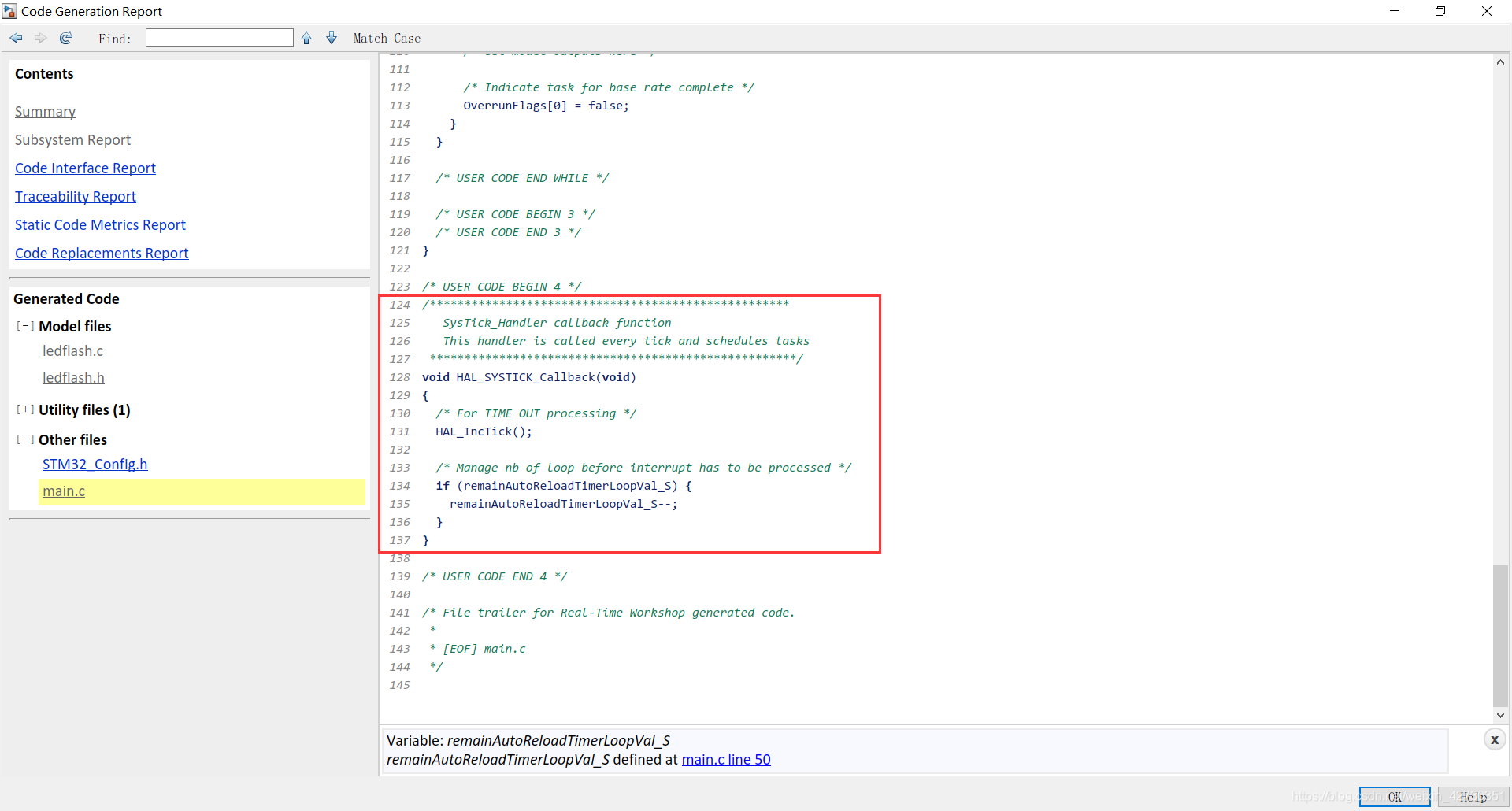
Task: Collapse the Model files group
Action: (25, 326)
